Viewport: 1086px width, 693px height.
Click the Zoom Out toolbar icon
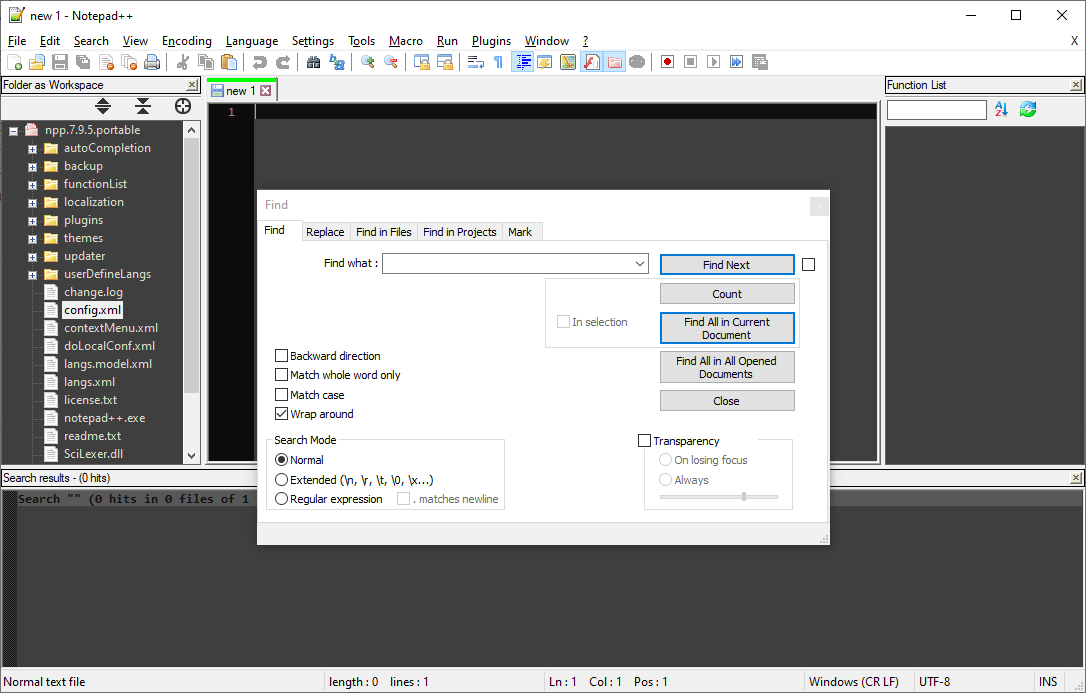coord(391,62)
